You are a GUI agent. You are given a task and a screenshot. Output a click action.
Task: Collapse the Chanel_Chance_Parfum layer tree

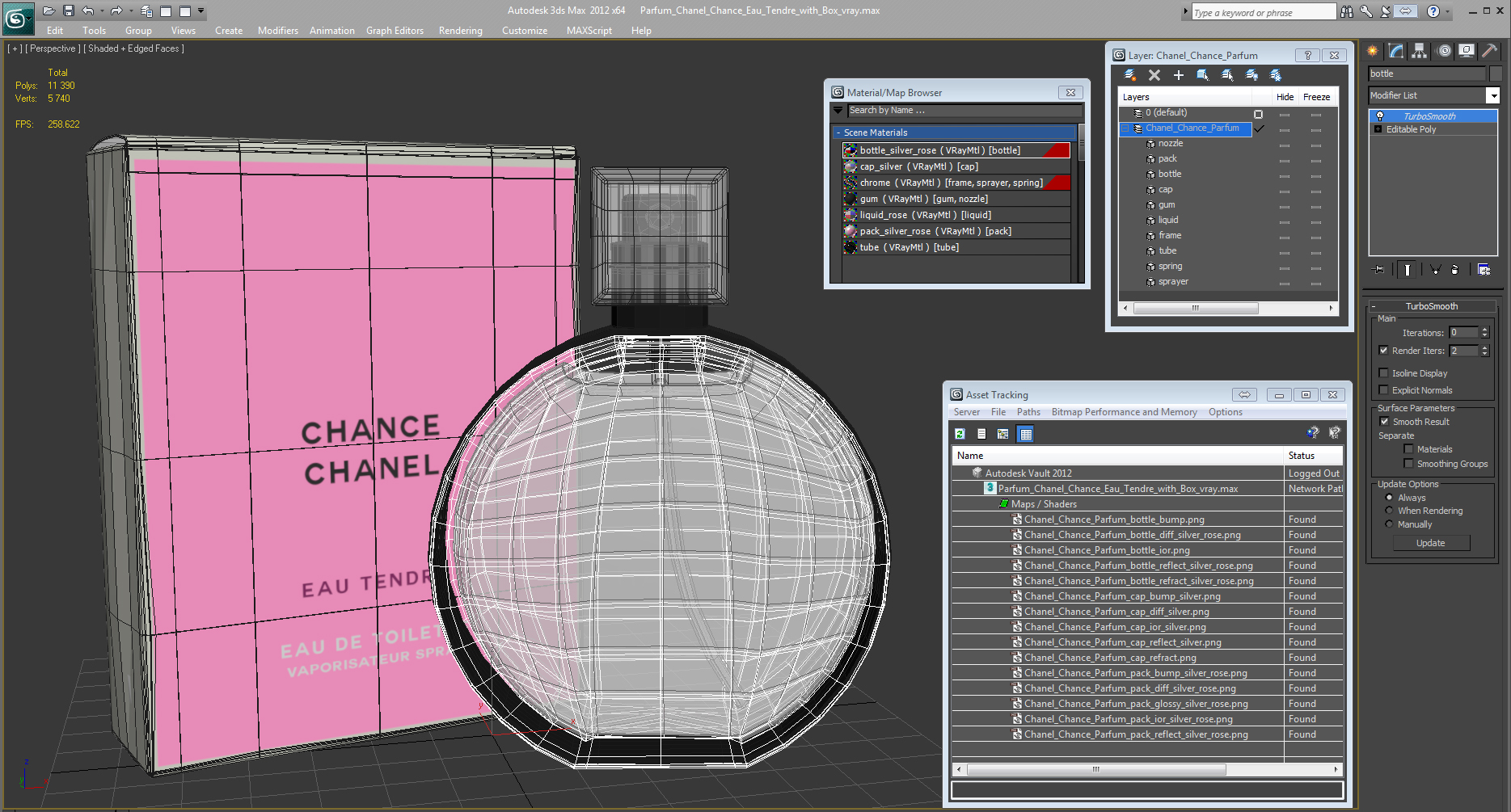click(1125, 128)
